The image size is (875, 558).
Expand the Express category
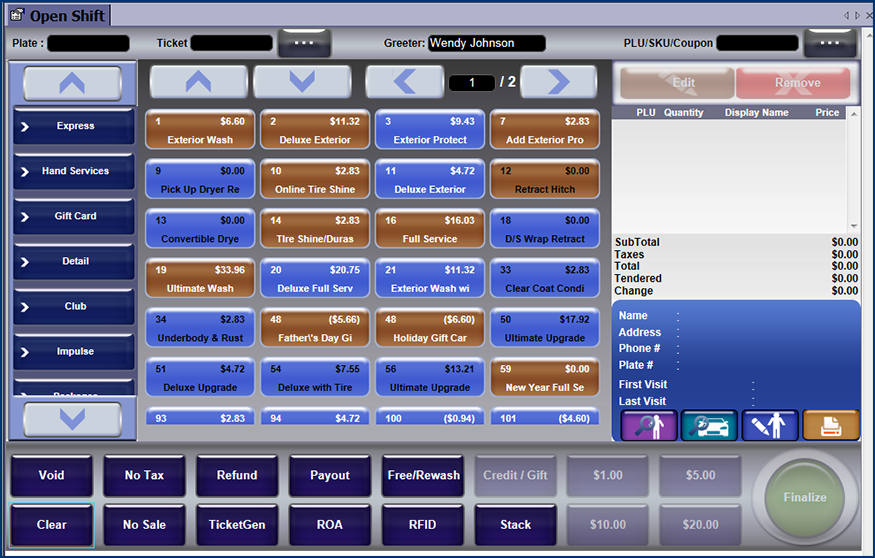74,127
